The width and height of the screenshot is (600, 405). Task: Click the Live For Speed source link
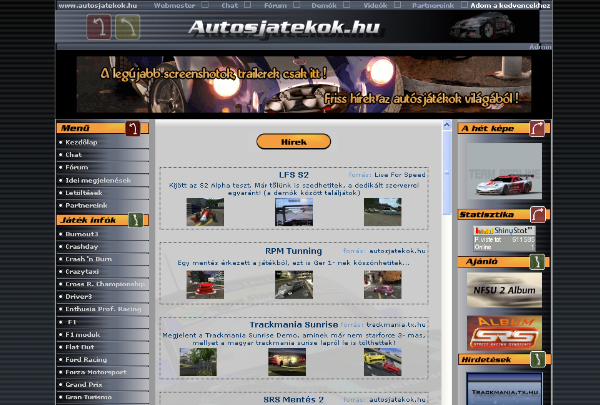pos(399,175)
